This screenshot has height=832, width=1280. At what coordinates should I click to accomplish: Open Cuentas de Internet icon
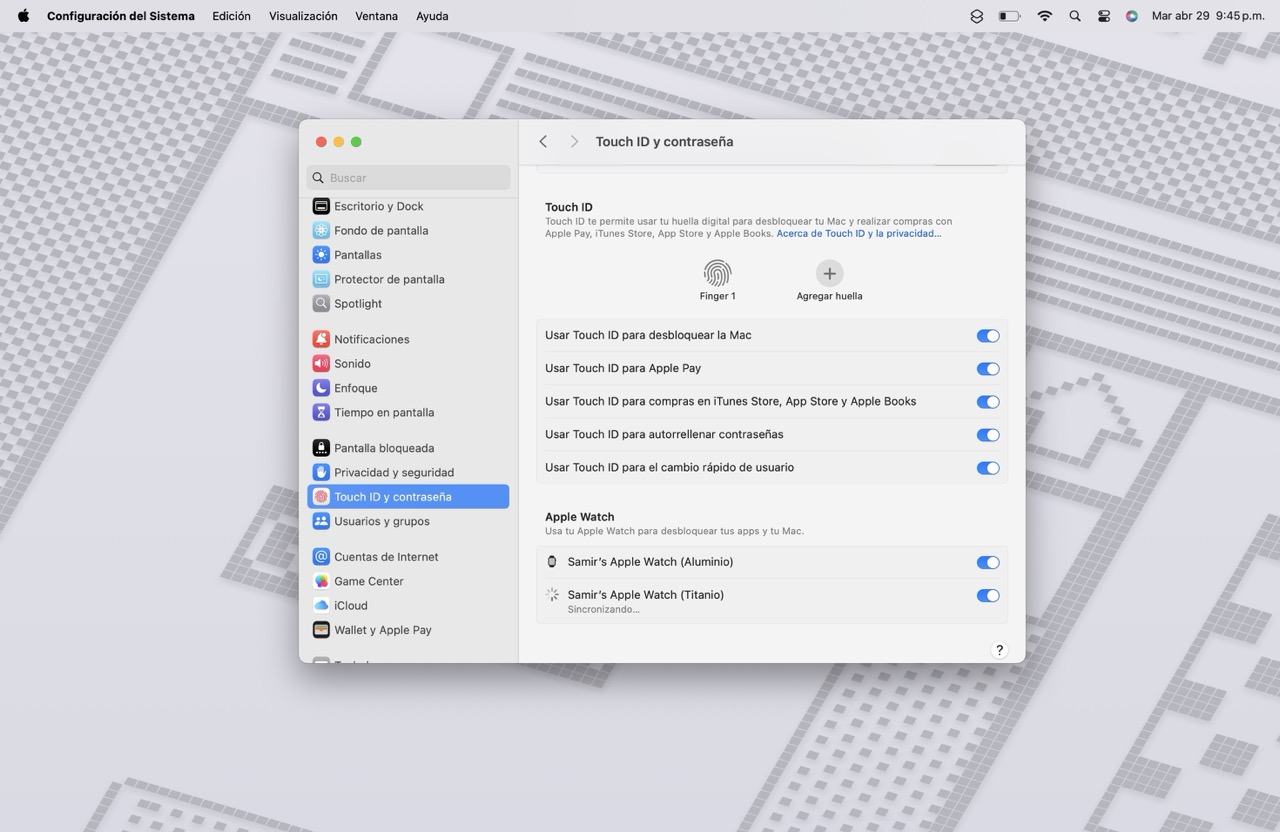click(x=321, y=557)
